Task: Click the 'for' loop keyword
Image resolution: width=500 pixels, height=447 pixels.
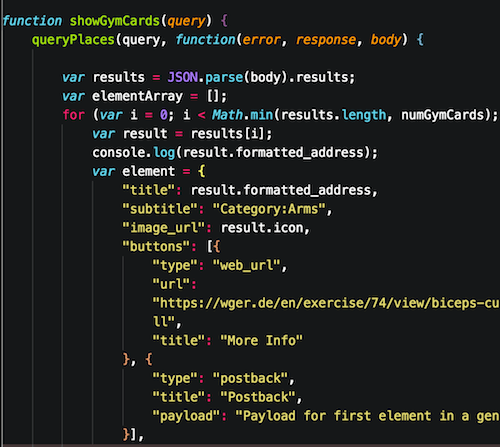Action: pos(73,115)
